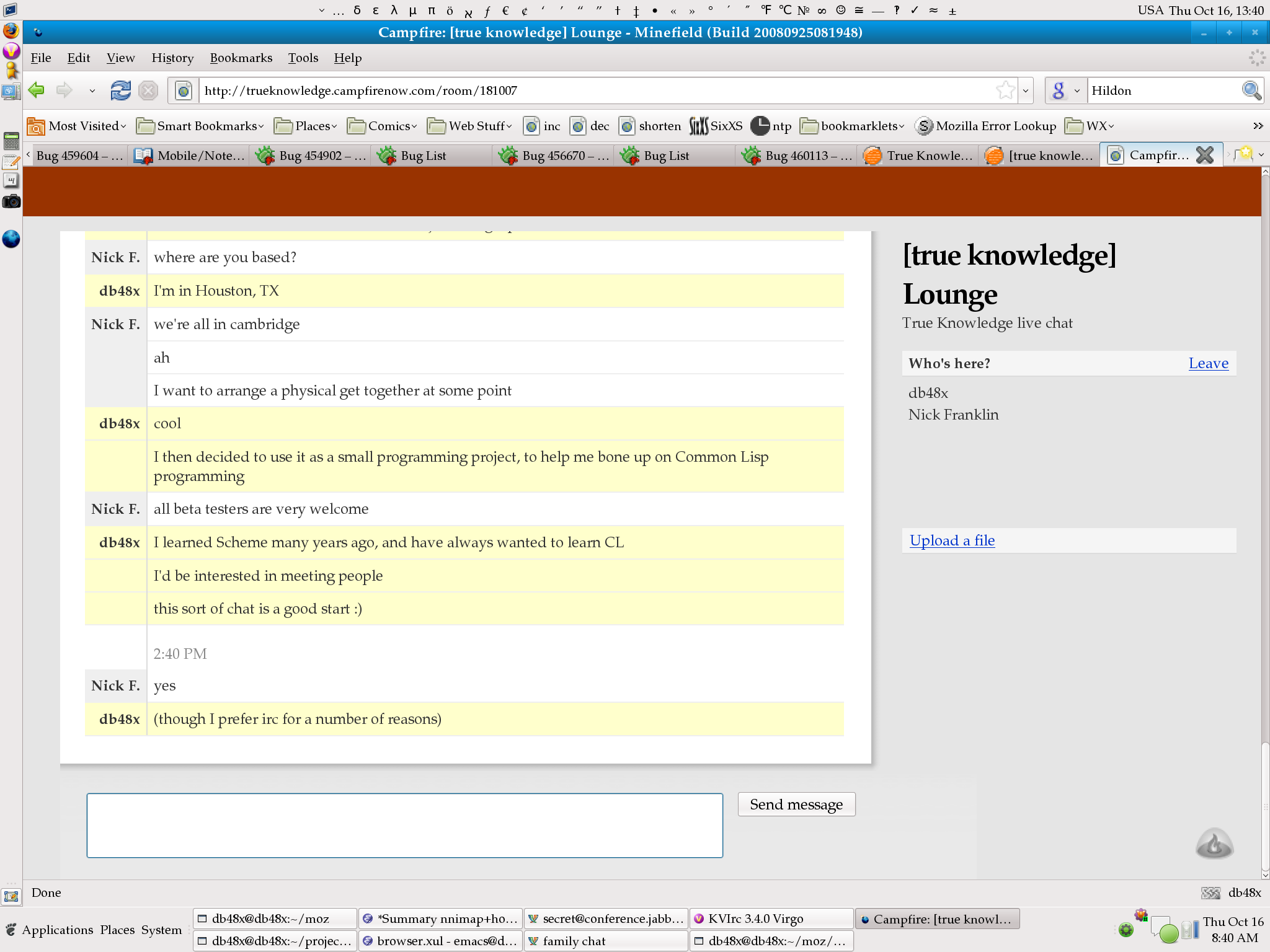Open the shorten bookmarklet

click(651, 126)
